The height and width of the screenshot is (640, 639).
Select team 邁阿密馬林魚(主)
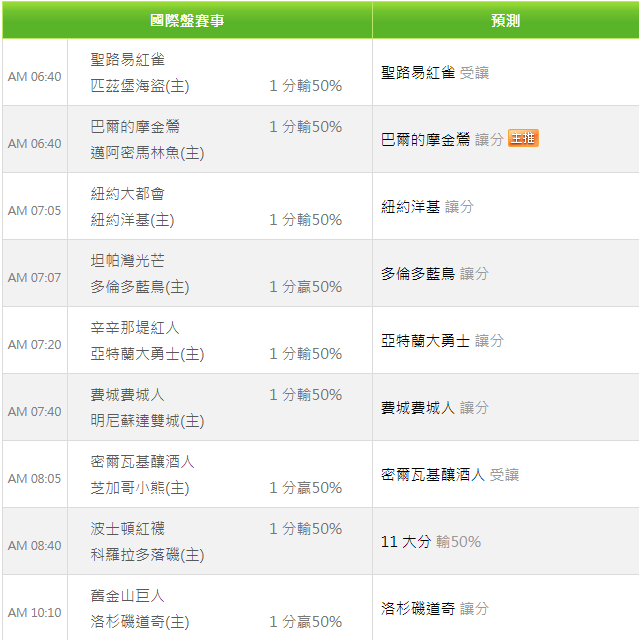147,153
